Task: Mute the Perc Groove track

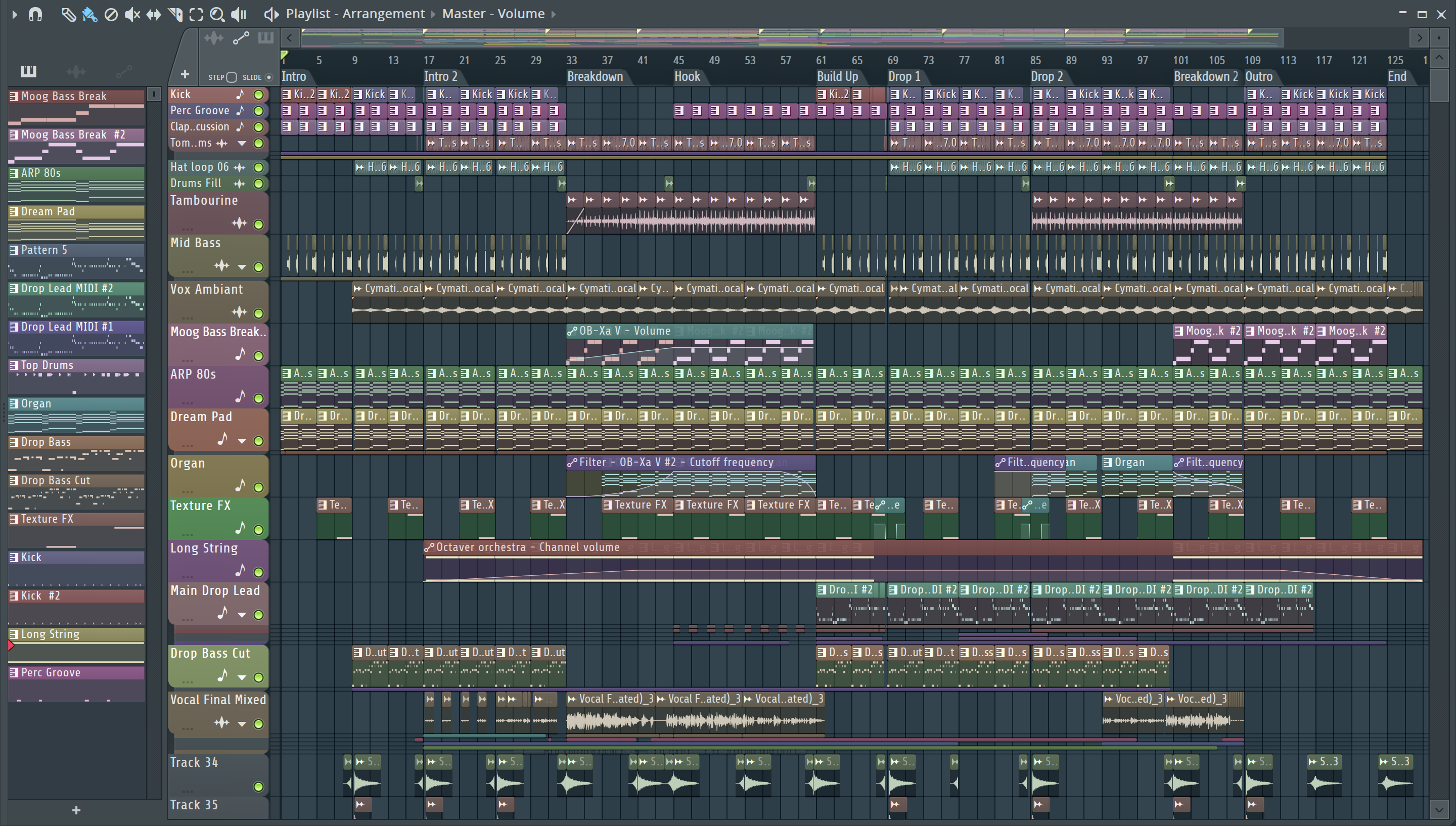Action: 259,111
